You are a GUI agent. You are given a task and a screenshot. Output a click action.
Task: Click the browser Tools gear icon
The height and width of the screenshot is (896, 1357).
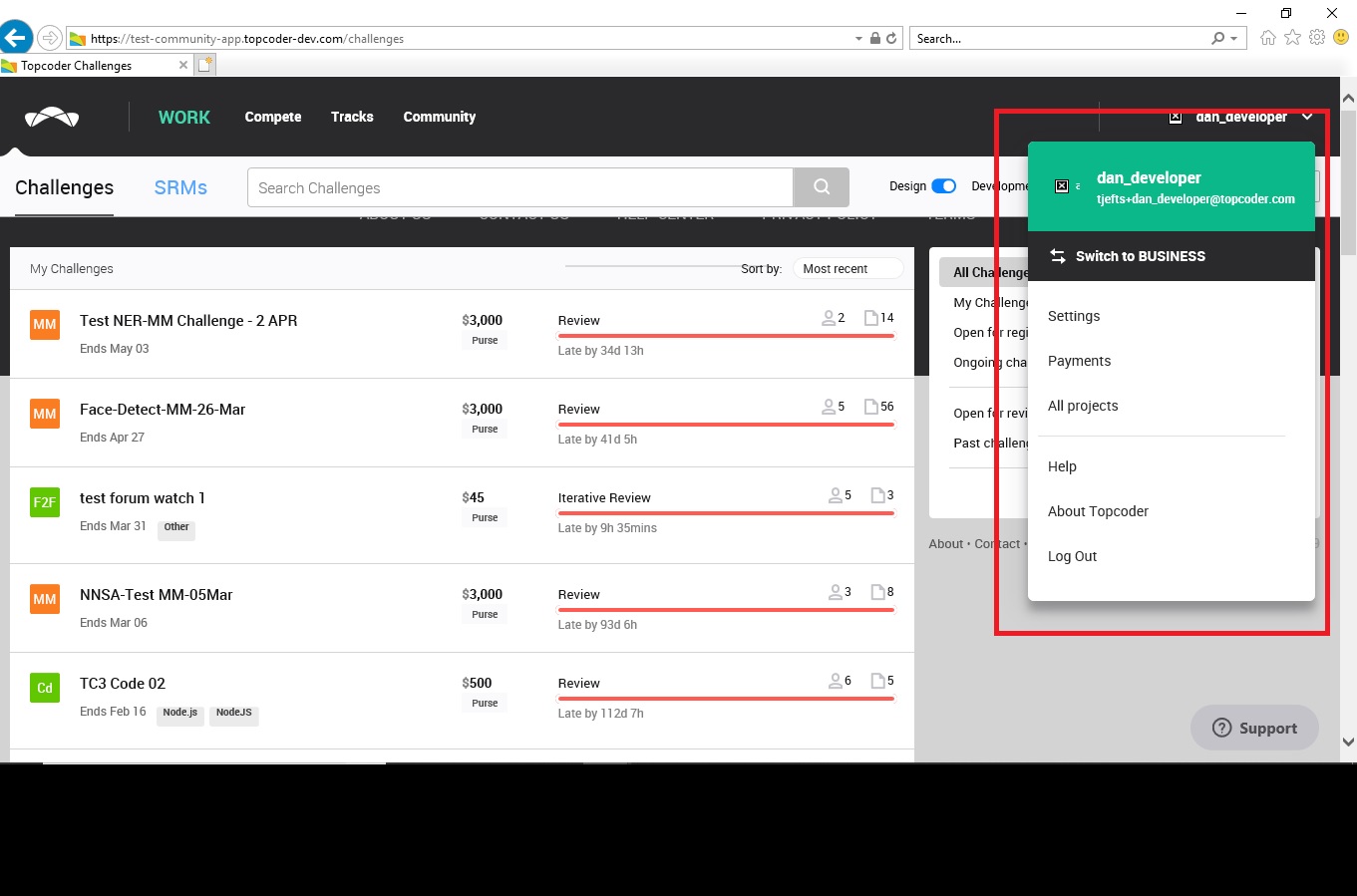pos(1317,38)
